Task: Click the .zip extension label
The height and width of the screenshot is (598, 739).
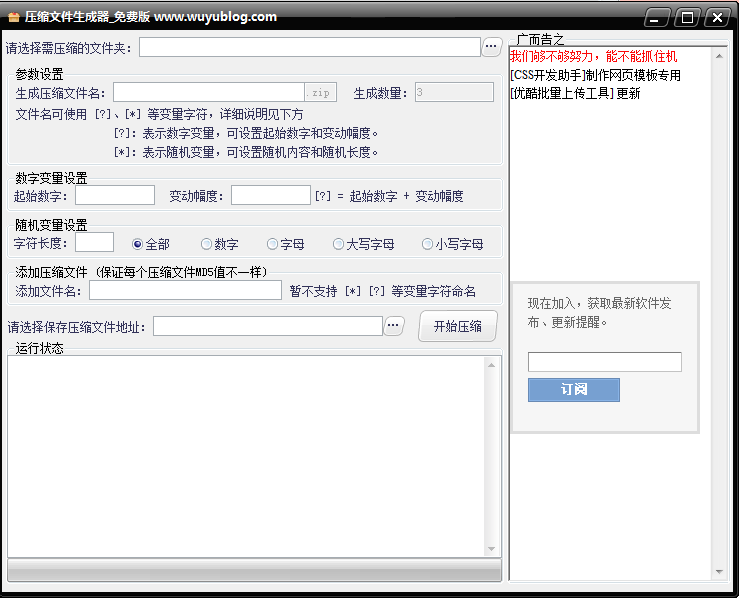Action: pos(320,92)
